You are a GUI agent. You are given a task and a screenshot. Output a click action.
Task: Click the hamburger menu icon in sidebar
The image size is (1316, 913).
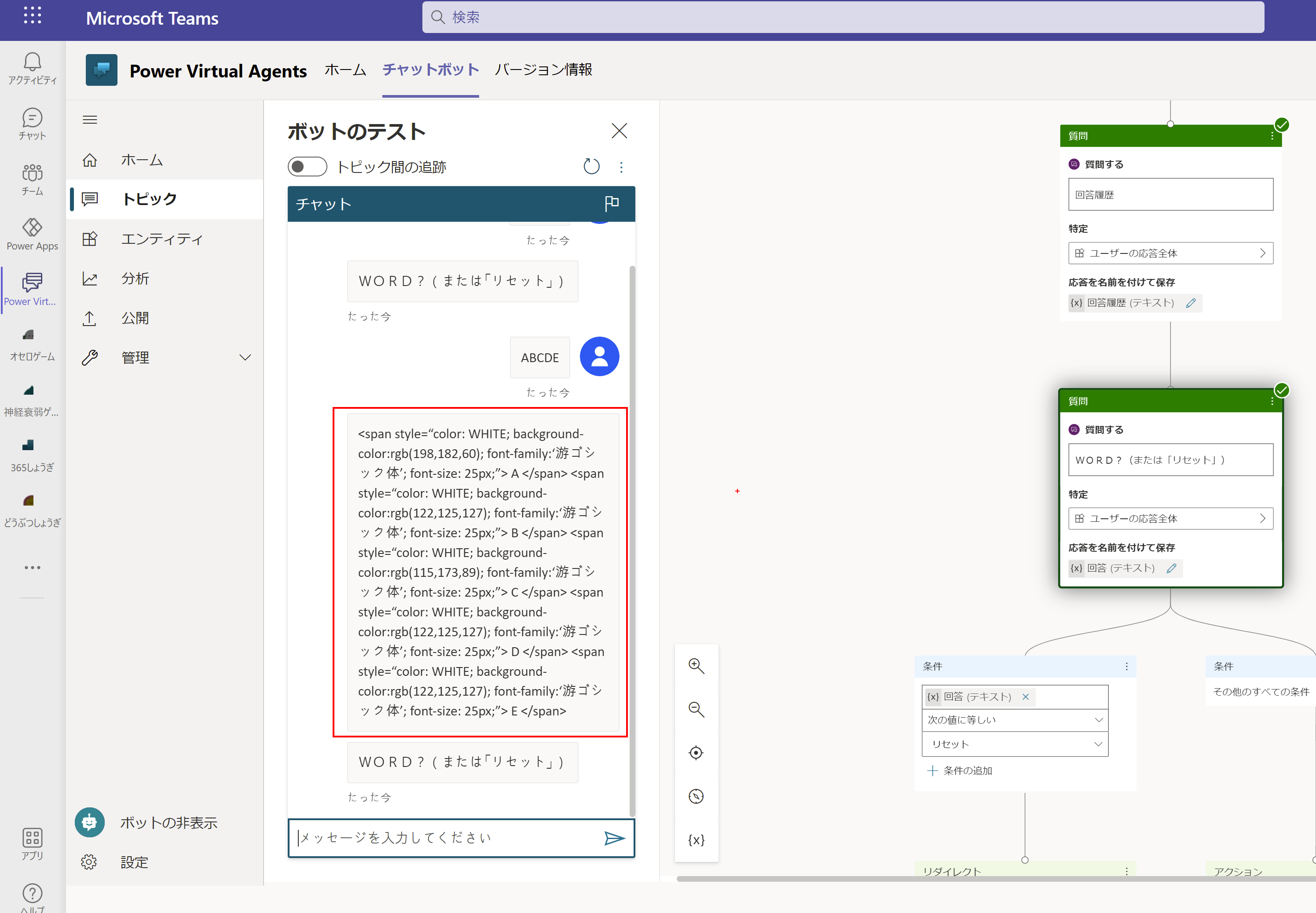[x=90, y=120]
